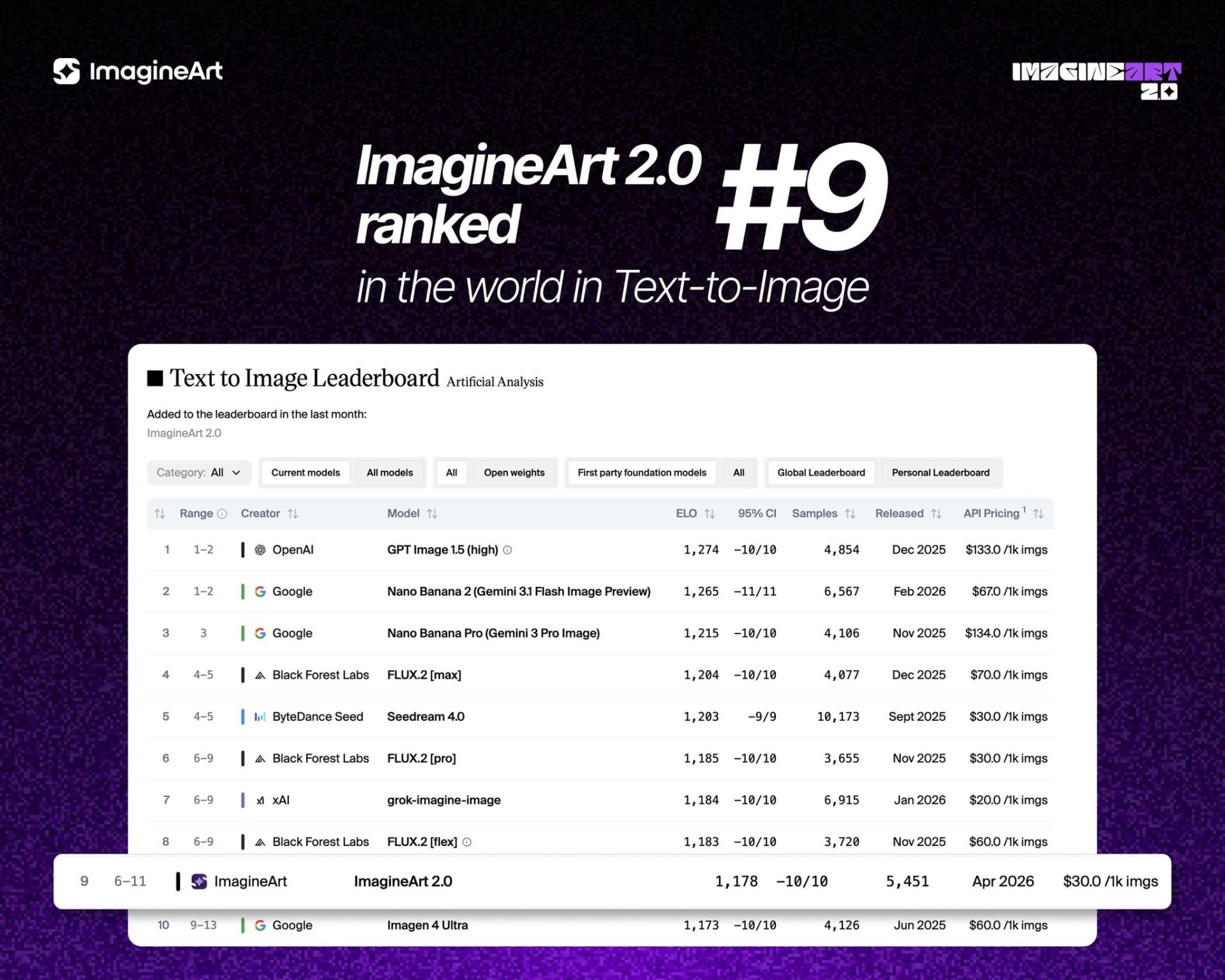
Task: Click Black Forest Labs logo in FLUX.2 [max] row
Action: point(260,675)
